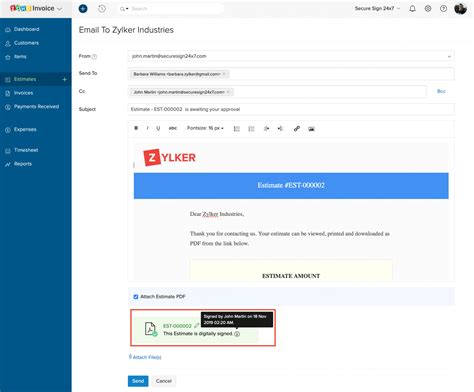Click the second indent icon in editor toolbar
Screen dimensions: 474x392
pyautogui.click(x=280, y=128)
